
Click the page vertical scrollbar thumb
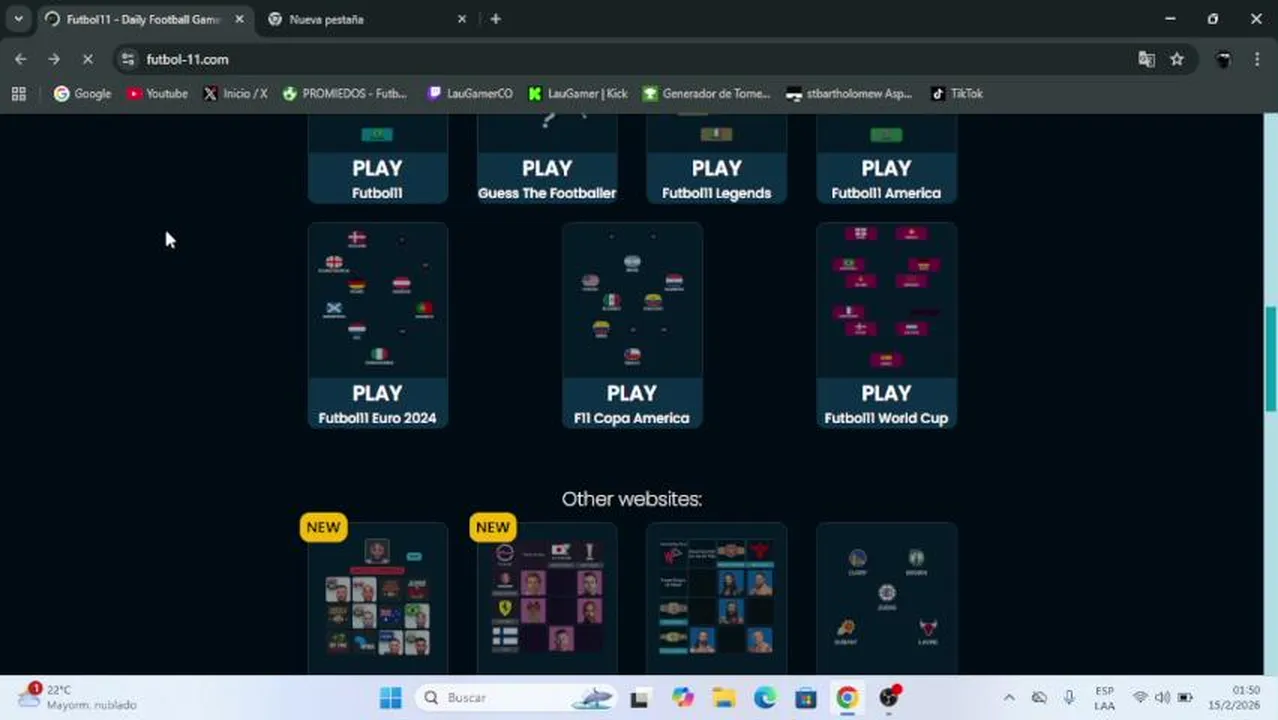tap(1271, 358)
